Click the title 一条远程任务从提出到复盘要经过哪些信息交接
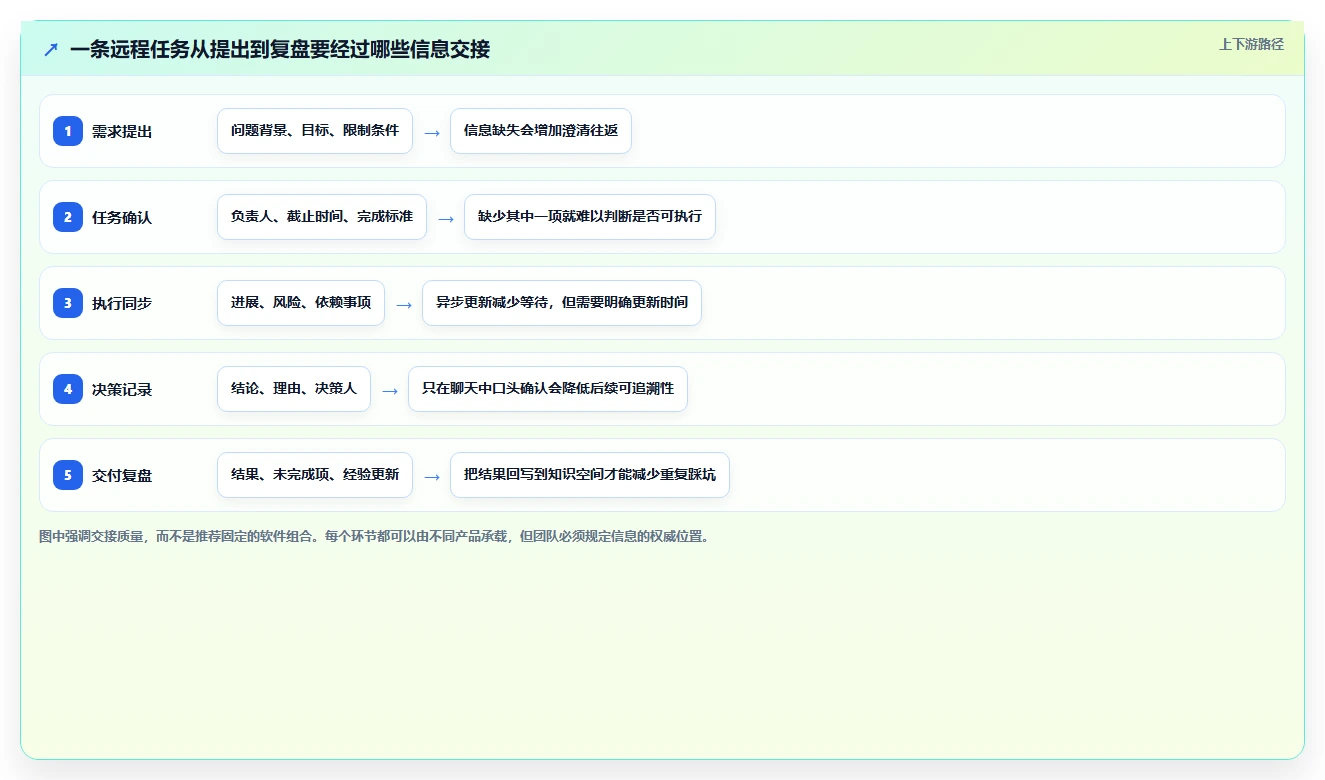Image resolution: width=1325 pixels, height=780 pixels. point(280,49)
